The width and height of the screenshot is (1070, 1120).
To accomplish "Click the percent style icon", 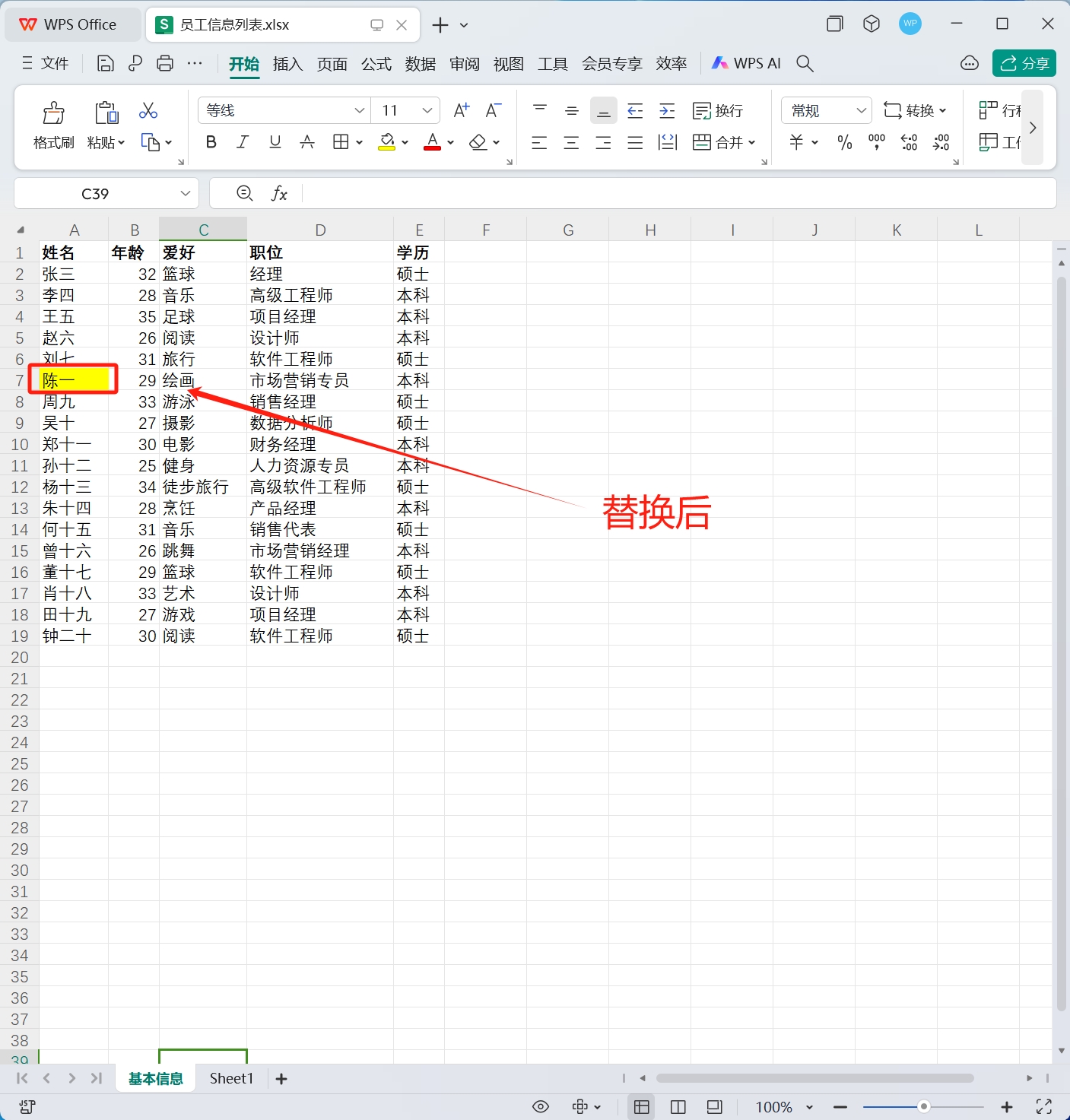I will [x=843, y=142].
